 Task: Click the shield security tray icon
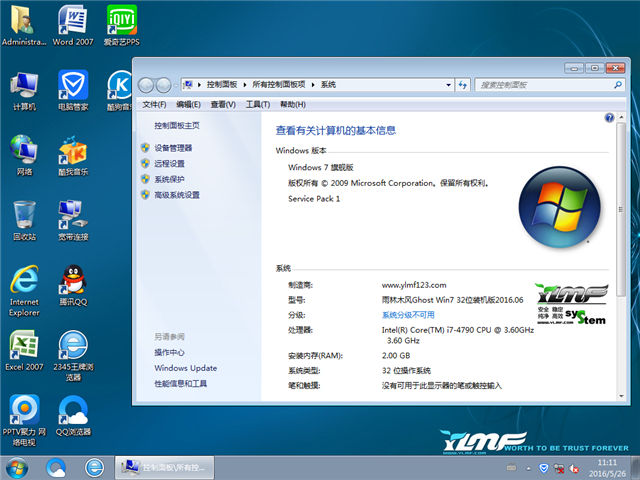tap(543, 468)
